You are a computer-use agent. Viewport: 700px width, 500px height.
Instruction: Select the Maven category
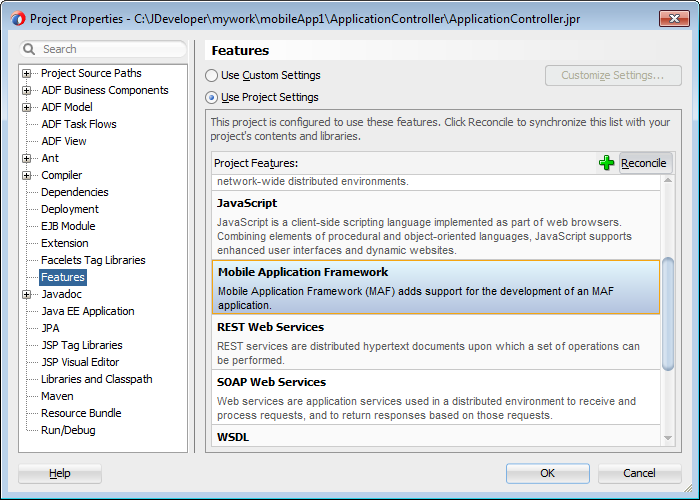[57, 396]
